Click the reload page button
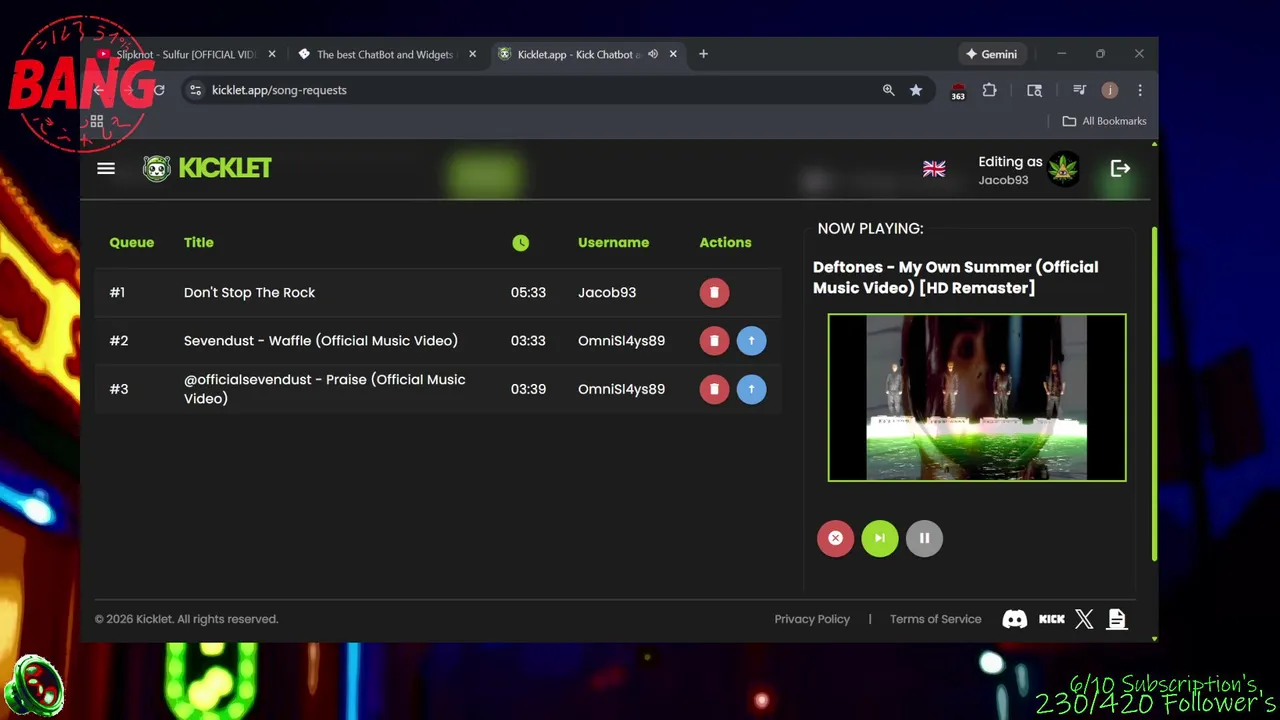This screenshot has width=1280, height=720. pos(158,90)
